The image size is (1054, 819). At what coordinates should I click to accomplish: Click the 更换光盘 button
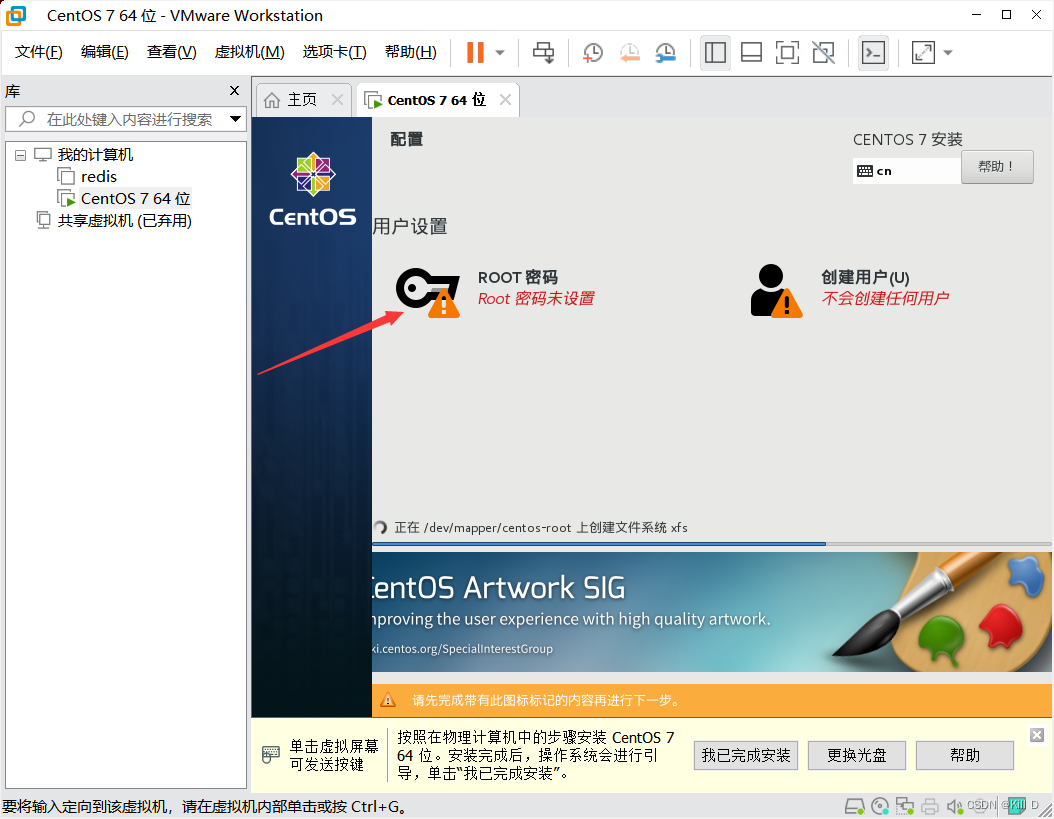pos(857,756)
